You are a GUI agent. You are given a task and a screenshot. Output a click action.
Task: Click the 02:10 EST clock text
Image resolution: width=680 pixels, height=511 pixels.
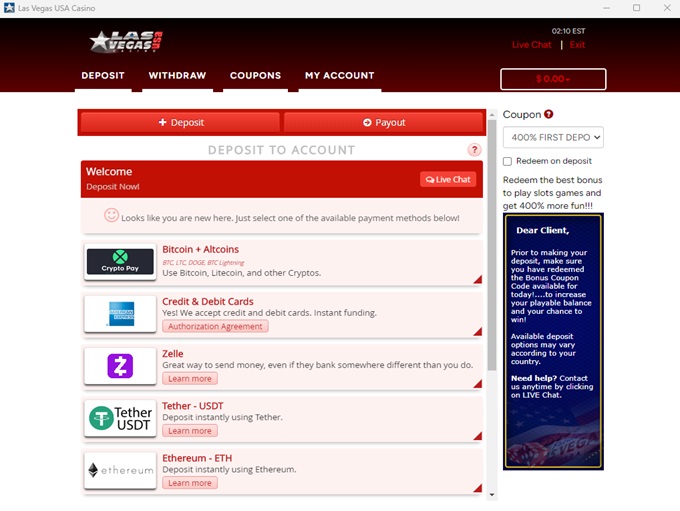coord(568,31)
